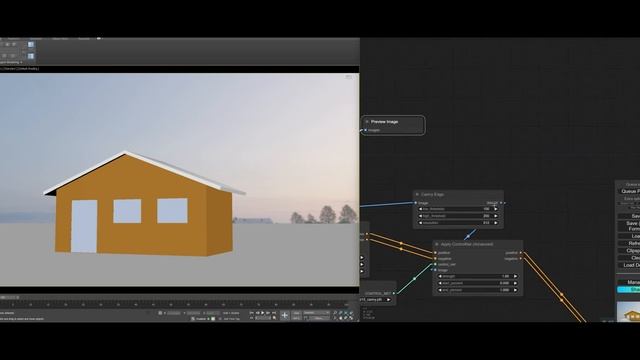
Task: Increase end_percent with its right arrow
Action: 515,290
